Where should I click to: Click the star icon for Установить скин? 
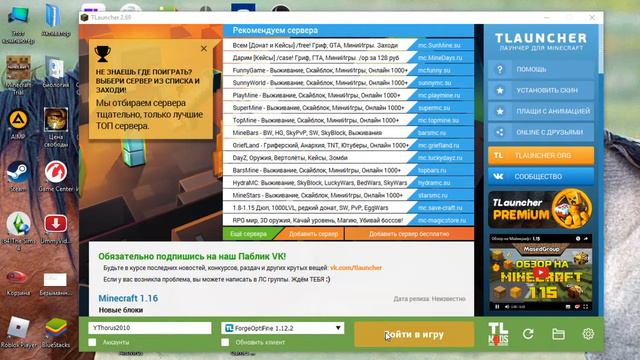point(500,91)
